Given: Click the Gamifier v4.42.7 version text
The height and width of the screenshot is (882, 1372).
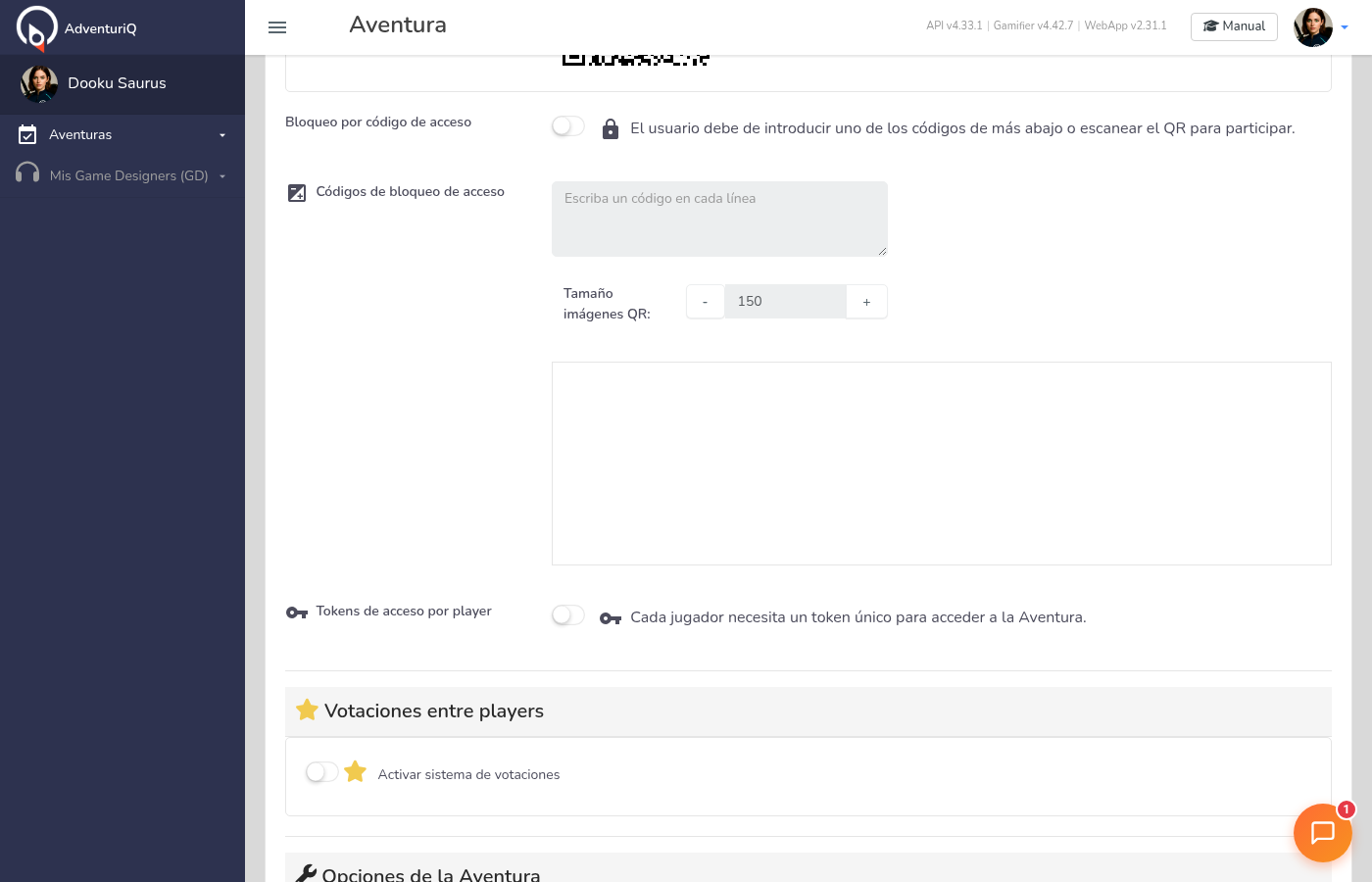Looking at the screenshot, I should pos(1033,25).
